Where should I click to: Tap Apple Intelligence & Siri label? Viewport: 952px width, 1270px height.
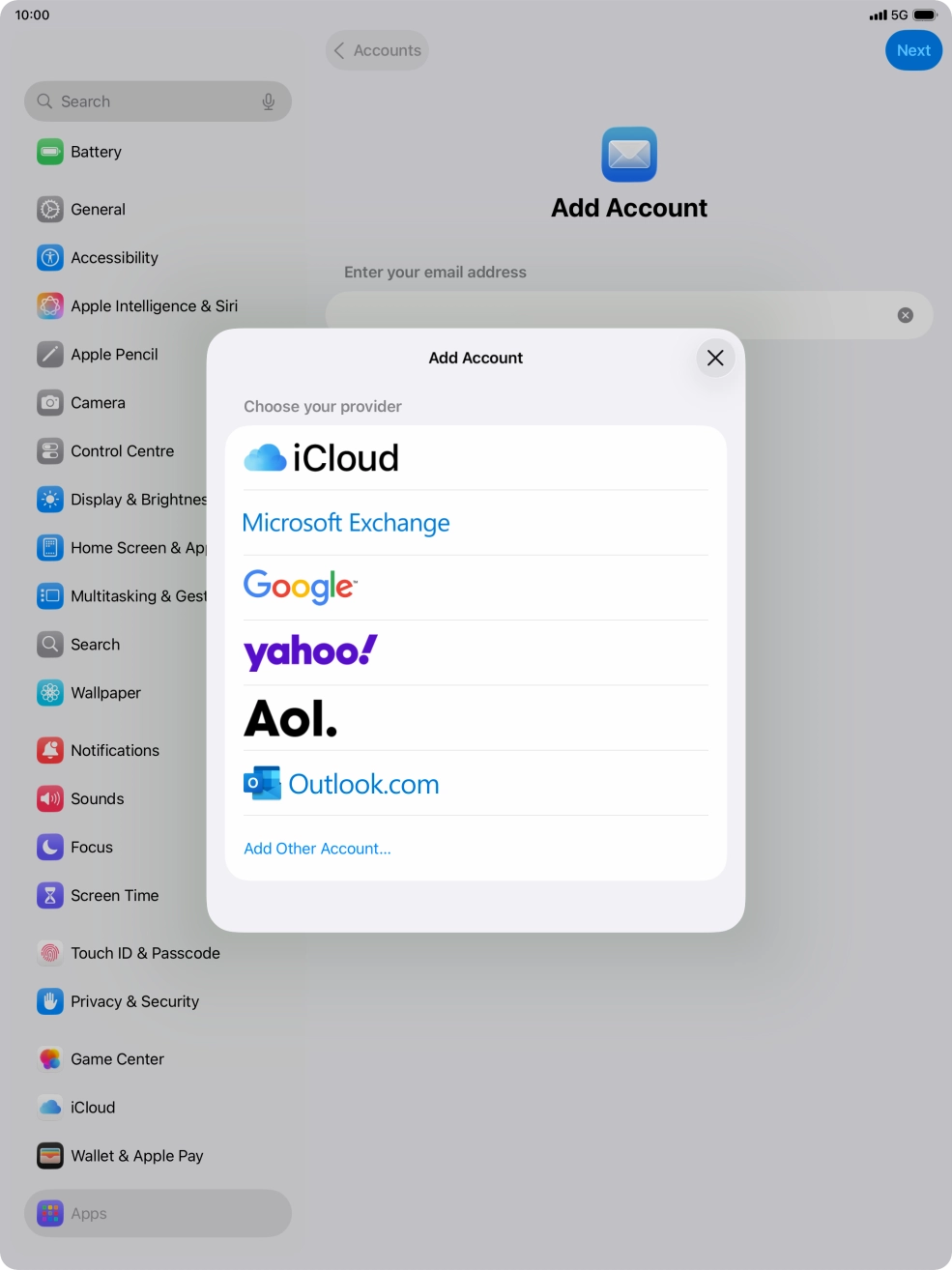tap(154, 306)
